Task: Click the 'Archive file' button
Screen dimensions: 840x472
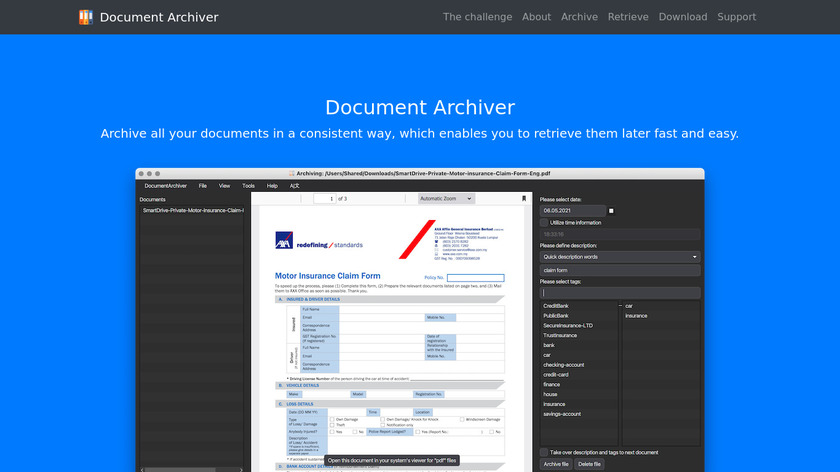Action: pos(556,464)
